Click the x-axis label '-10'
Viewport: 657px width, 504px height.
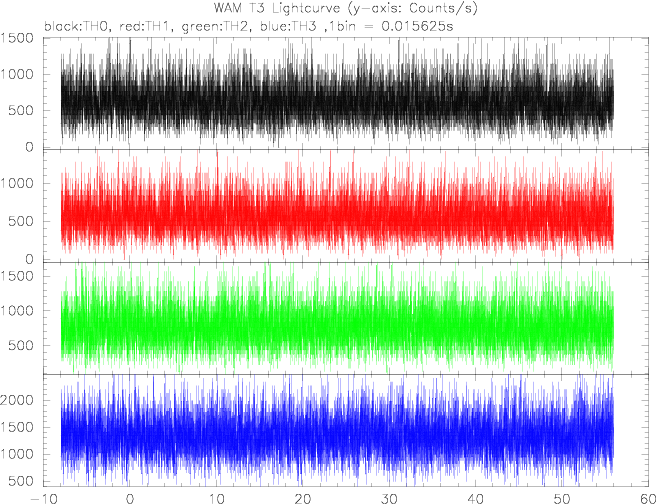43,499
